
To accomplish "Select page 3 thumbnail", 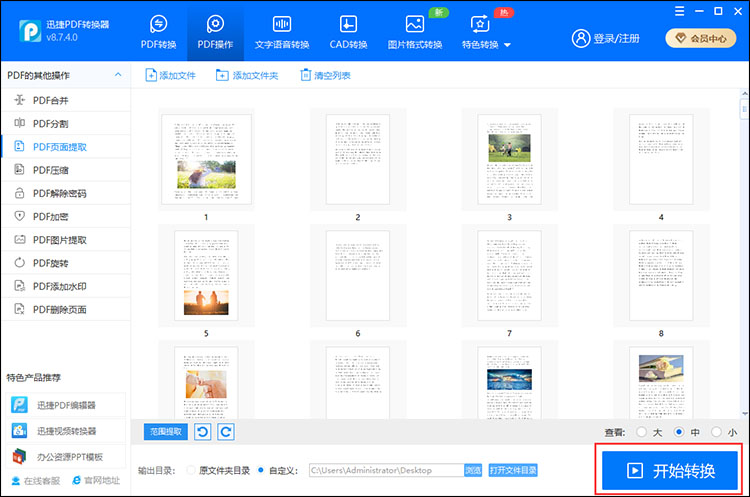I will pyautogui.click(x=509, y=159).
